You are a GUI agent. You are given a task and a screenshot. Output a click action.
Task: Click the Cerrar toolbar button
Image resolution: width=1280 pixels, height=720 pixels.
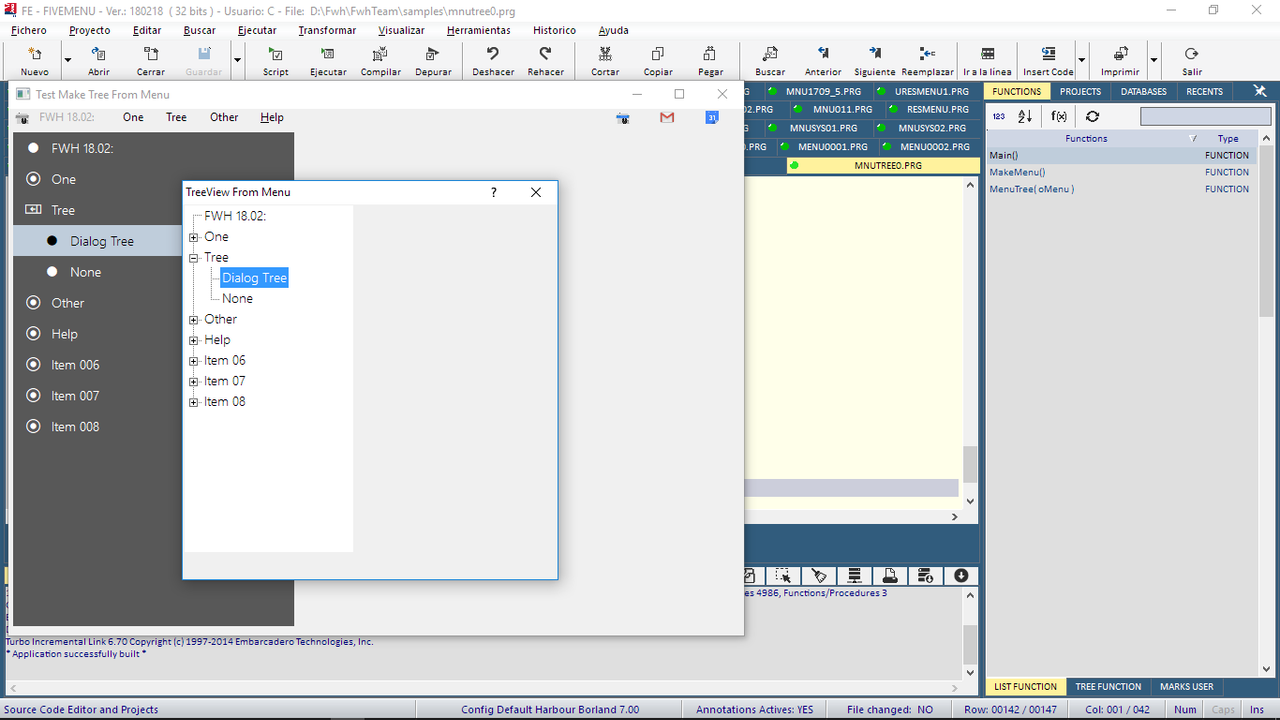coord(151,60)
